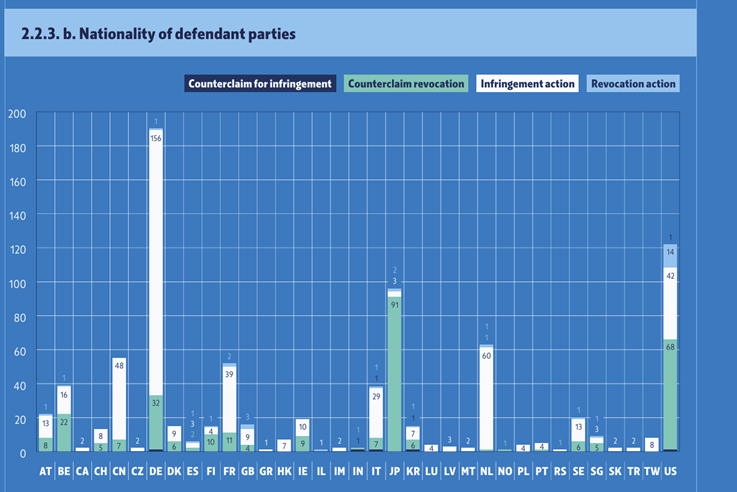Screen dimensions: 737x492
Task: Click the chart title Nationality of defendant parties
Action: (158, 34)
